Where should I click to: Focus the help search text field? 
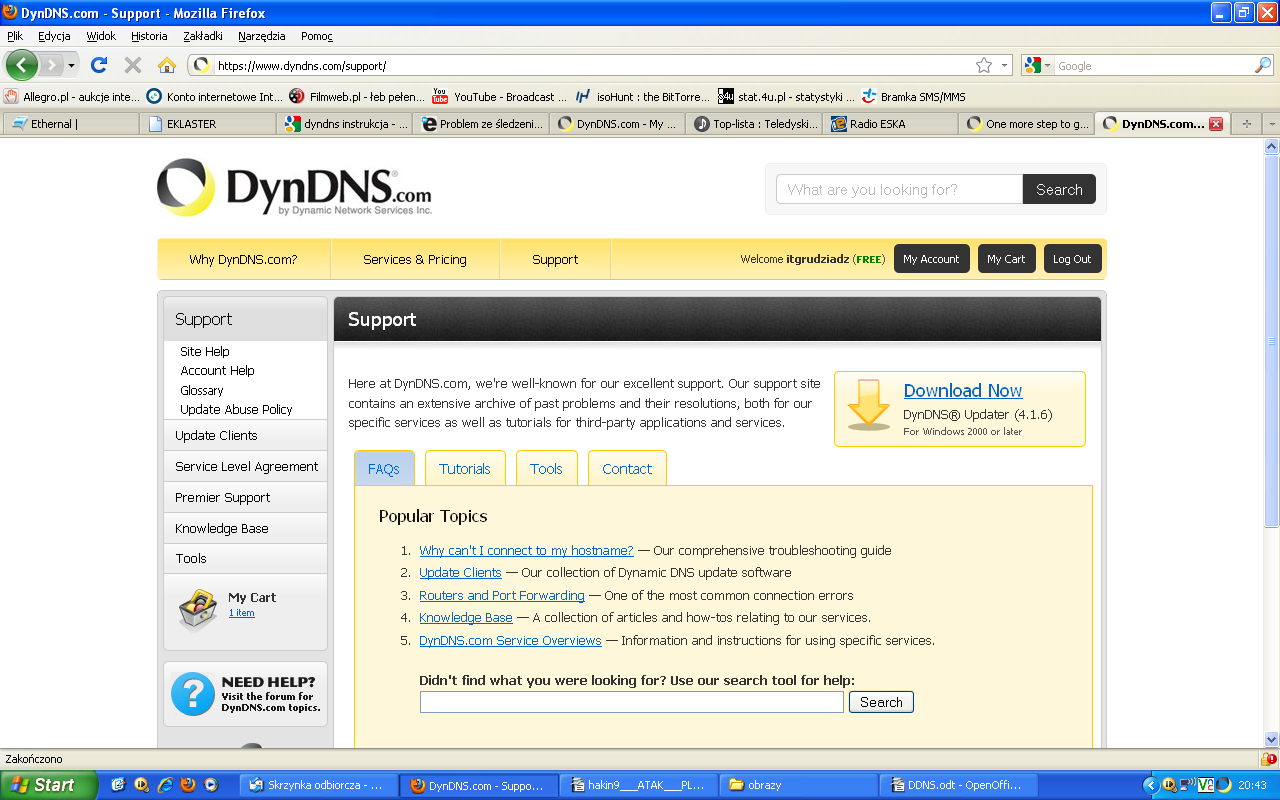coord(632,702)
